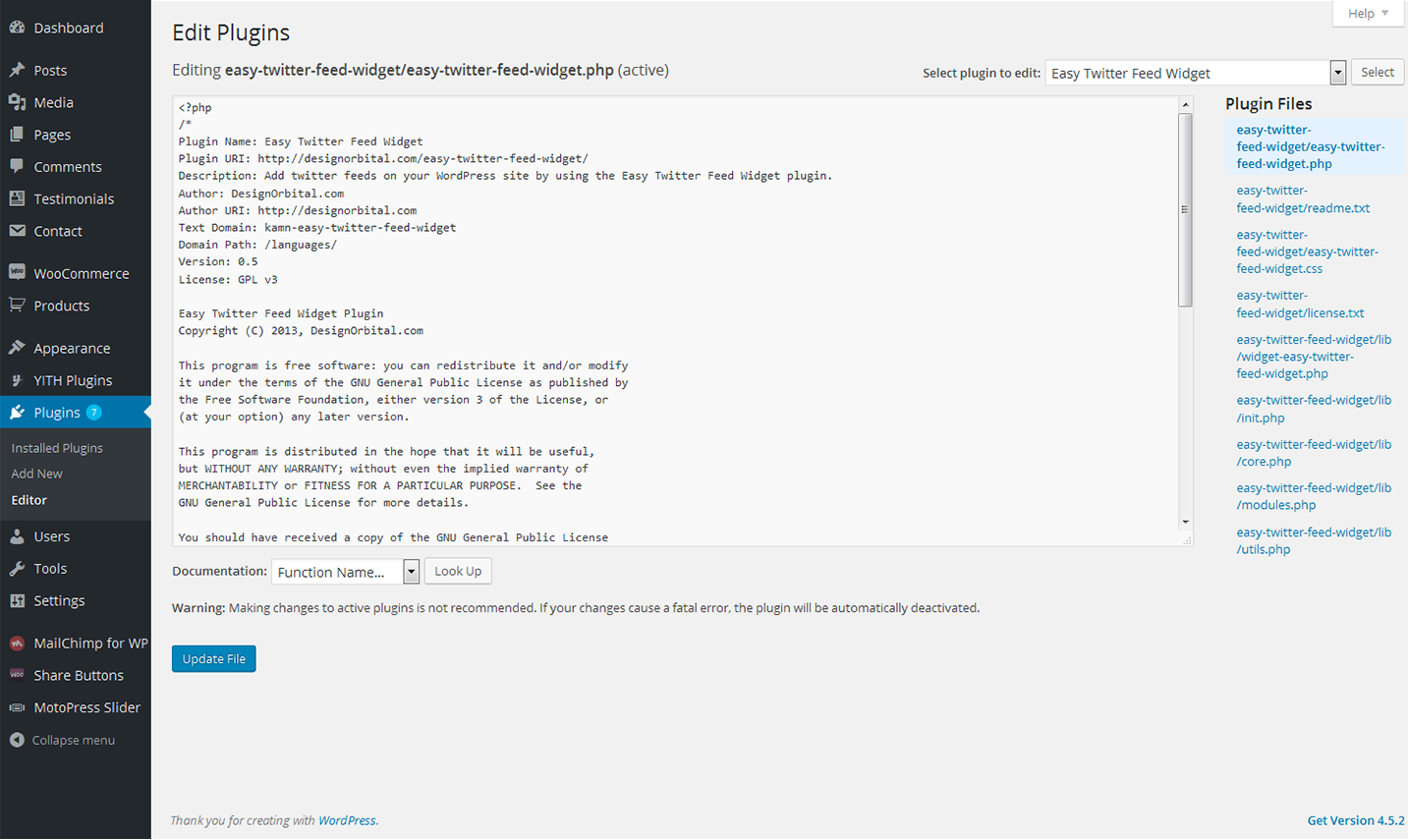Click the Update File button
Viewport: 1408px width, 840px height.
point(213,659)
